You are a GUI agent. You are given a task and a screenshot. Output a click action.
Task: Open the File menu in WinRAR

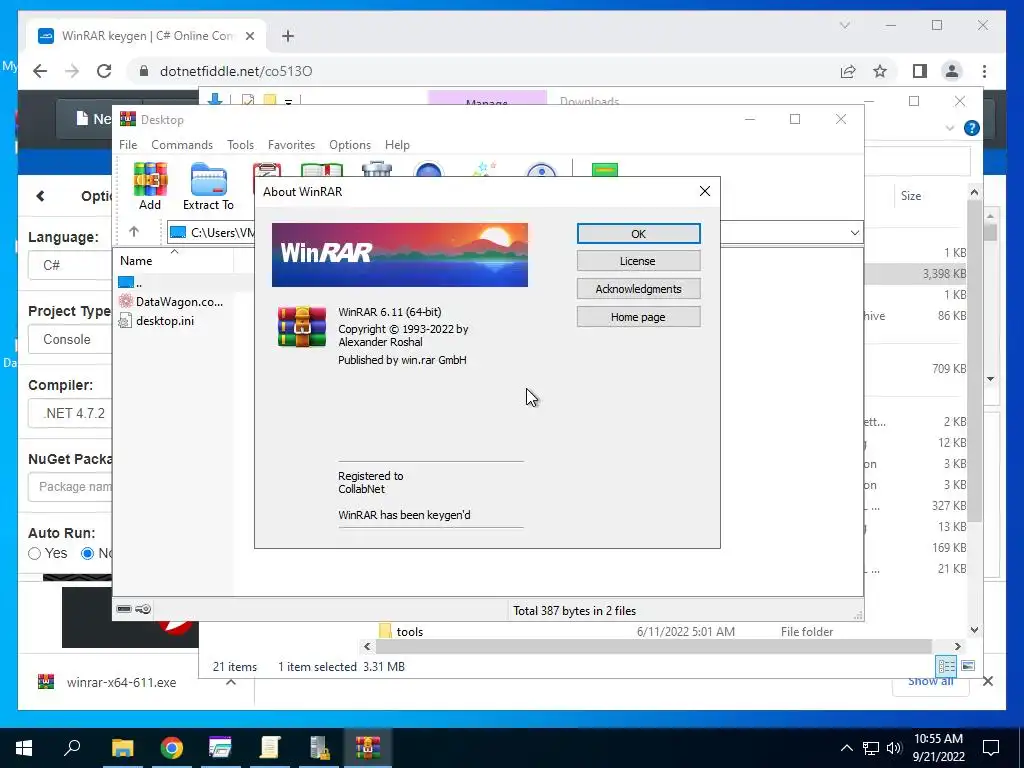(x=128, y=144)
